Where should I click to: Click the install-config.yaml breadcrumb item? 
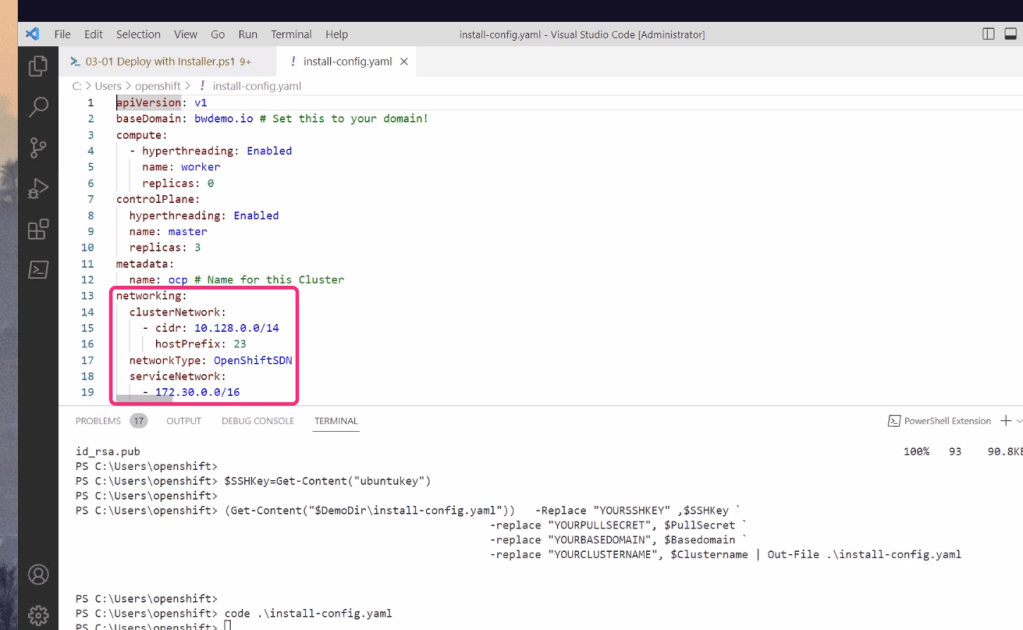[x=256, y=85]
